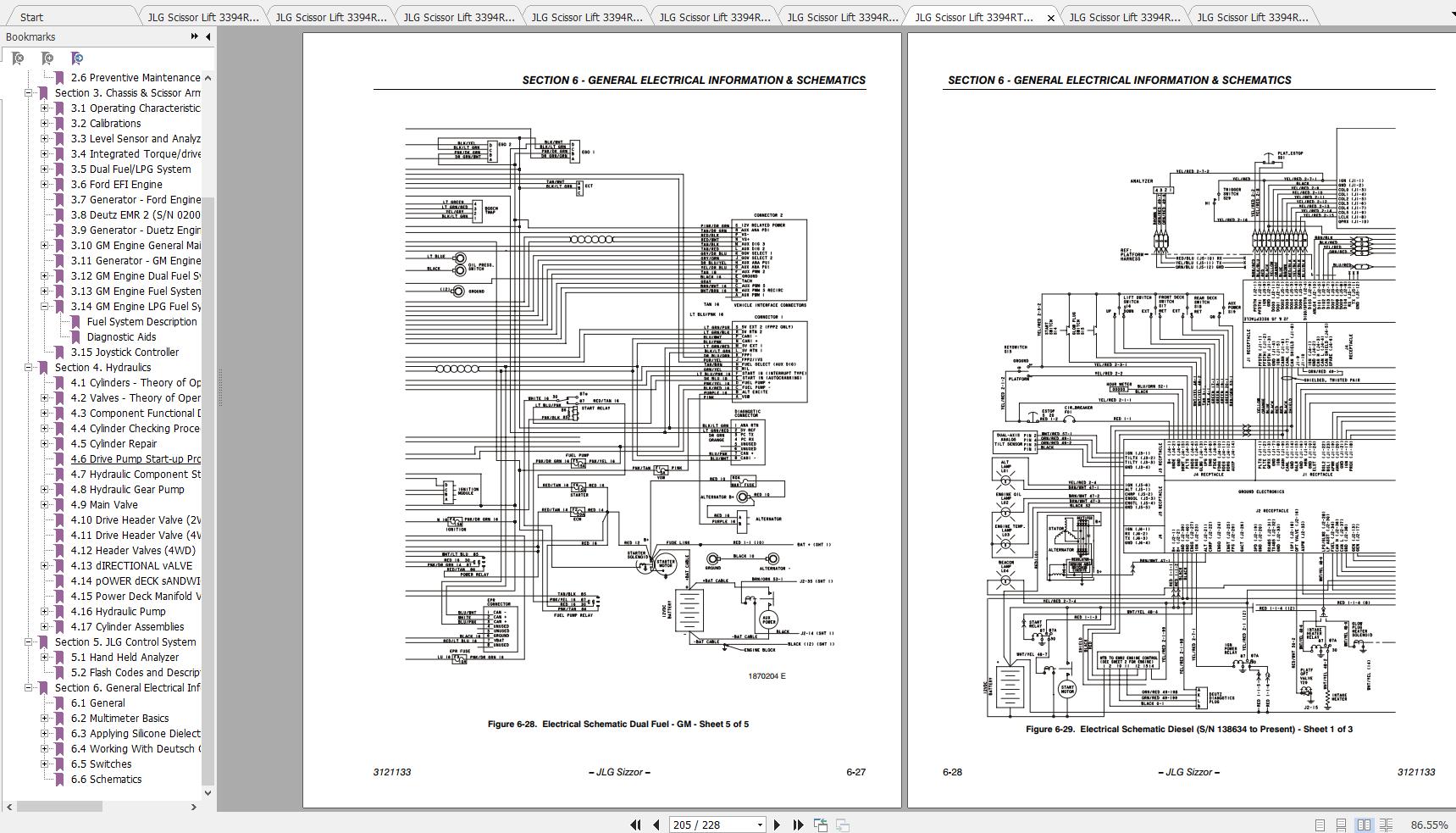This screenshot has height=833, width=1456.
Task: Expand the 3.10 GM Engine General bookmark
Action: (x=44, y=246)
